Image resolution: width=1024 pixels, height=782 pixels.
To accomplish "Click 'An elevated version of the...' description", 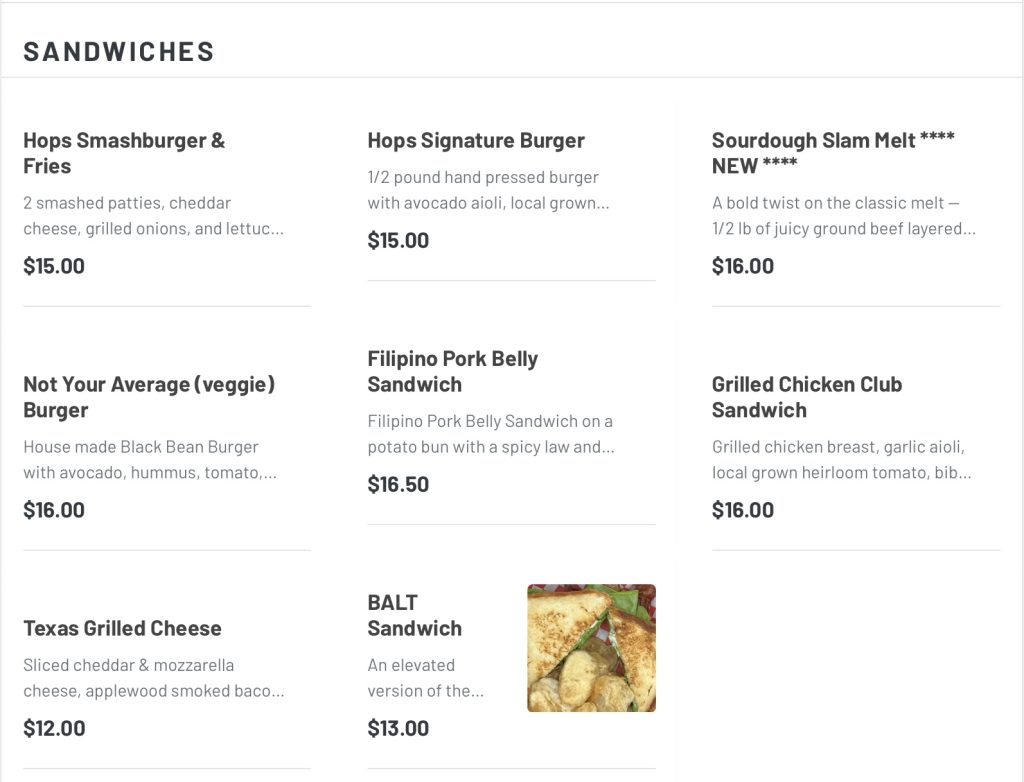I will pyautogui.click(x=426, y=677).
